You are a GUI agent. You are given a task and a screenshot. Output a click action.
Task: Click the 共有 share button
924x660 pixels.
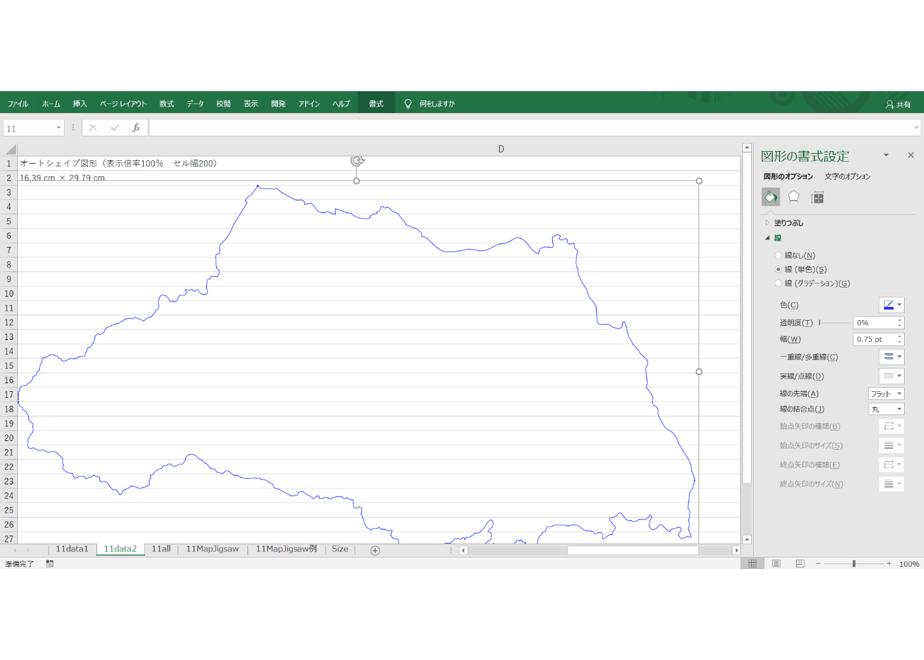(x=898, y=104)
